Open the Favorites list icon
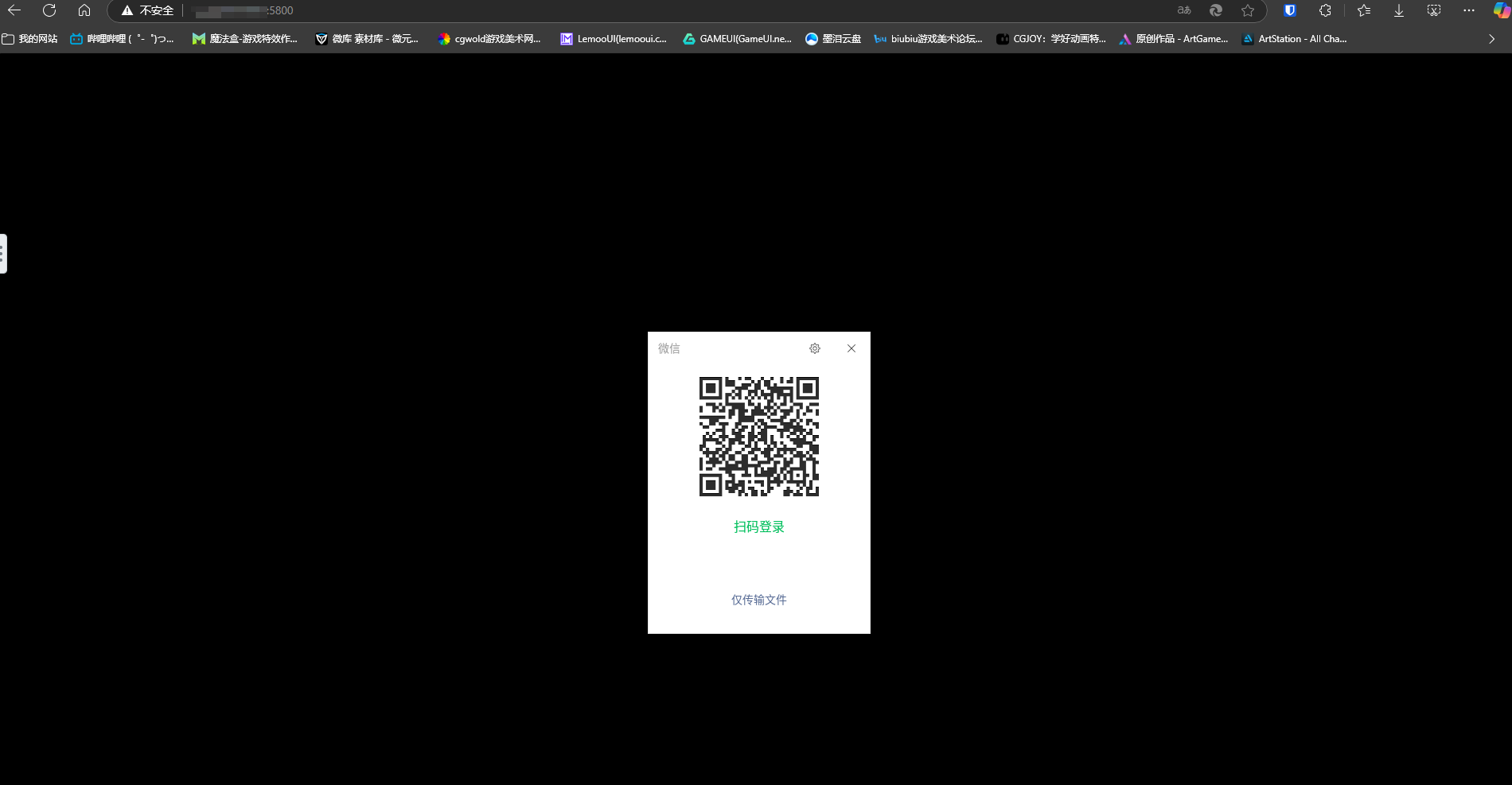Screen dimensions: 1512x785 pos(1364,10)
